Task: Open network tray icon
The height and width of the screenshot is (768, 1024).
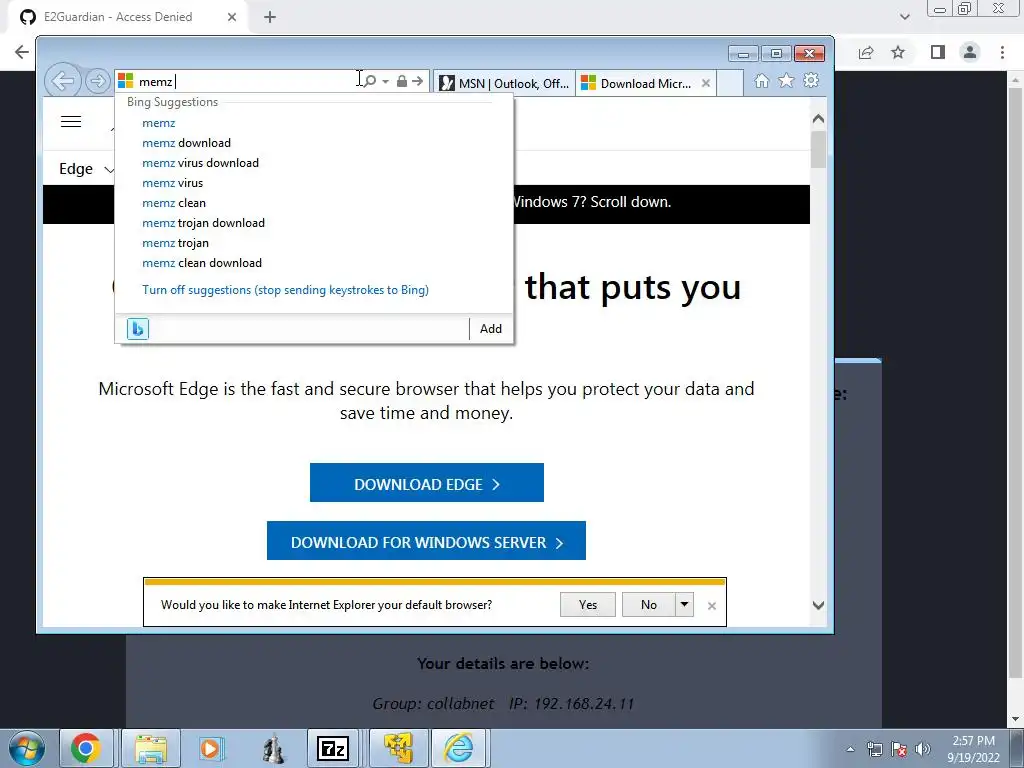Action: [x=874, y=750]
